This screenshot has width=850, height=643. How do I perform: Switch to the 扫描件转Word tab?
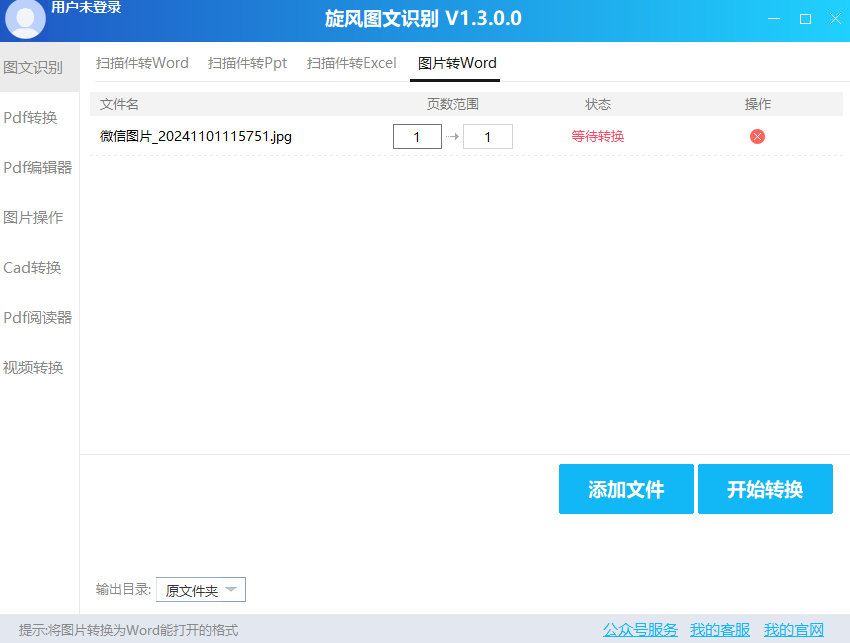[x=142, y=63]
